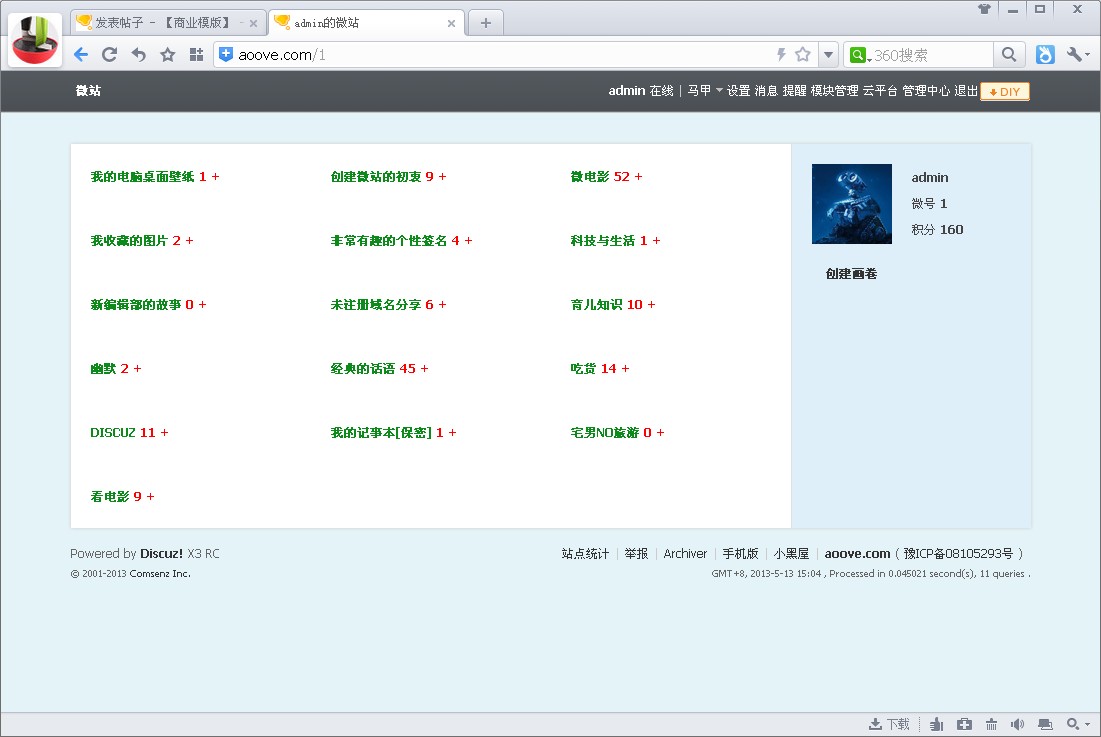Open a new tab with plus button
The height and width of the screenshot is (737, 1101).
485,23
